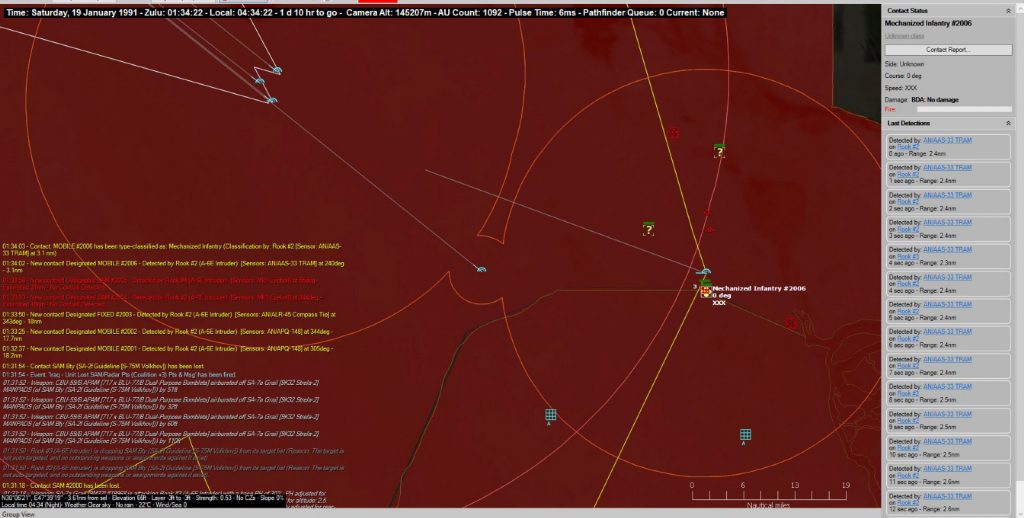This screenshot has height=518, width=1024.
Task: Open Rook #2 link in the 1 sec ago detection
Action: pyautogui.click(x=908, y=174)
